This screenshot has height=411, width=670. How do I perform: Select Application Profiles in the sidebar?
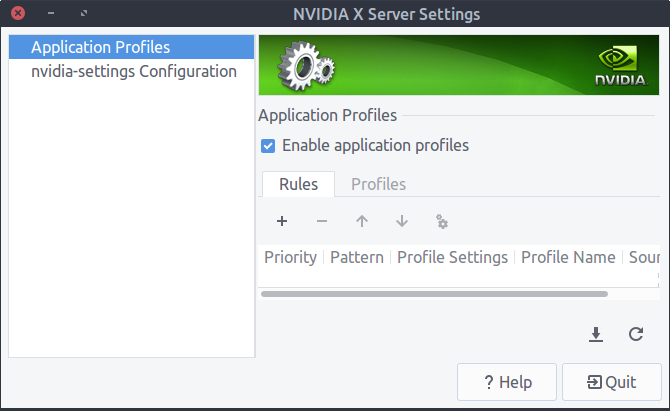pyautogui.click(x=132, y=47)
